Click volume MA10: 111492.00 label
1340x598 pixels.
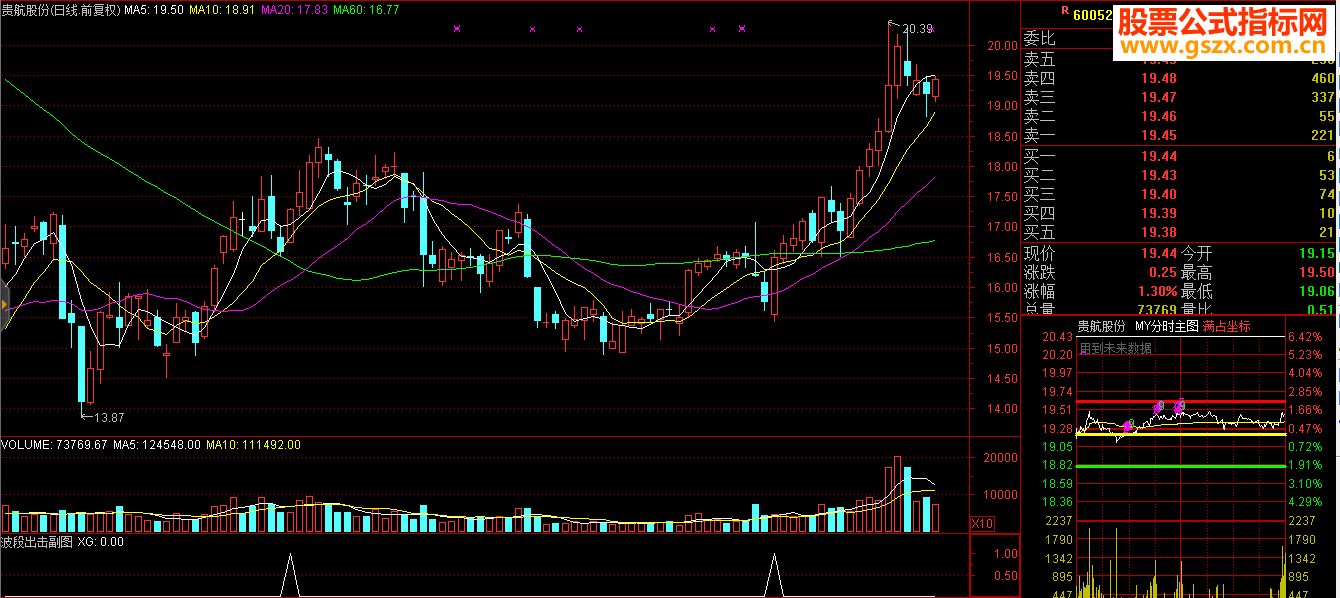click(x=254, y=444)
